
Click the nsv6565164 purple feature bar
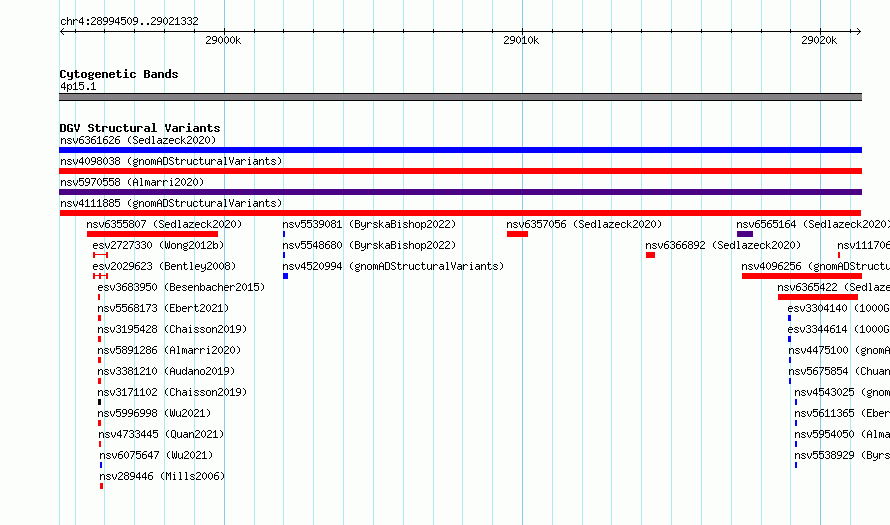tap(745, 234)
